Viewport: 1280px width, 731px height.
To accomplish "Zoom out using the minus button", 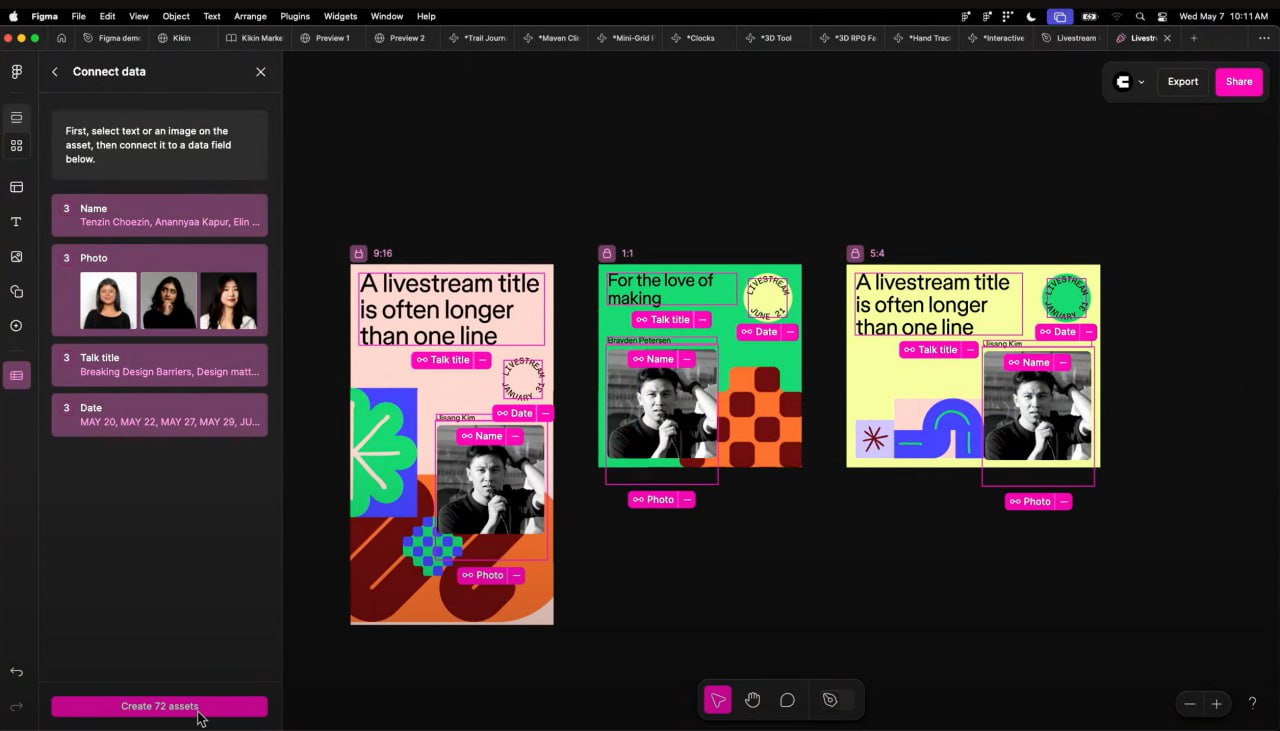I will click(x=1190, y=704).
